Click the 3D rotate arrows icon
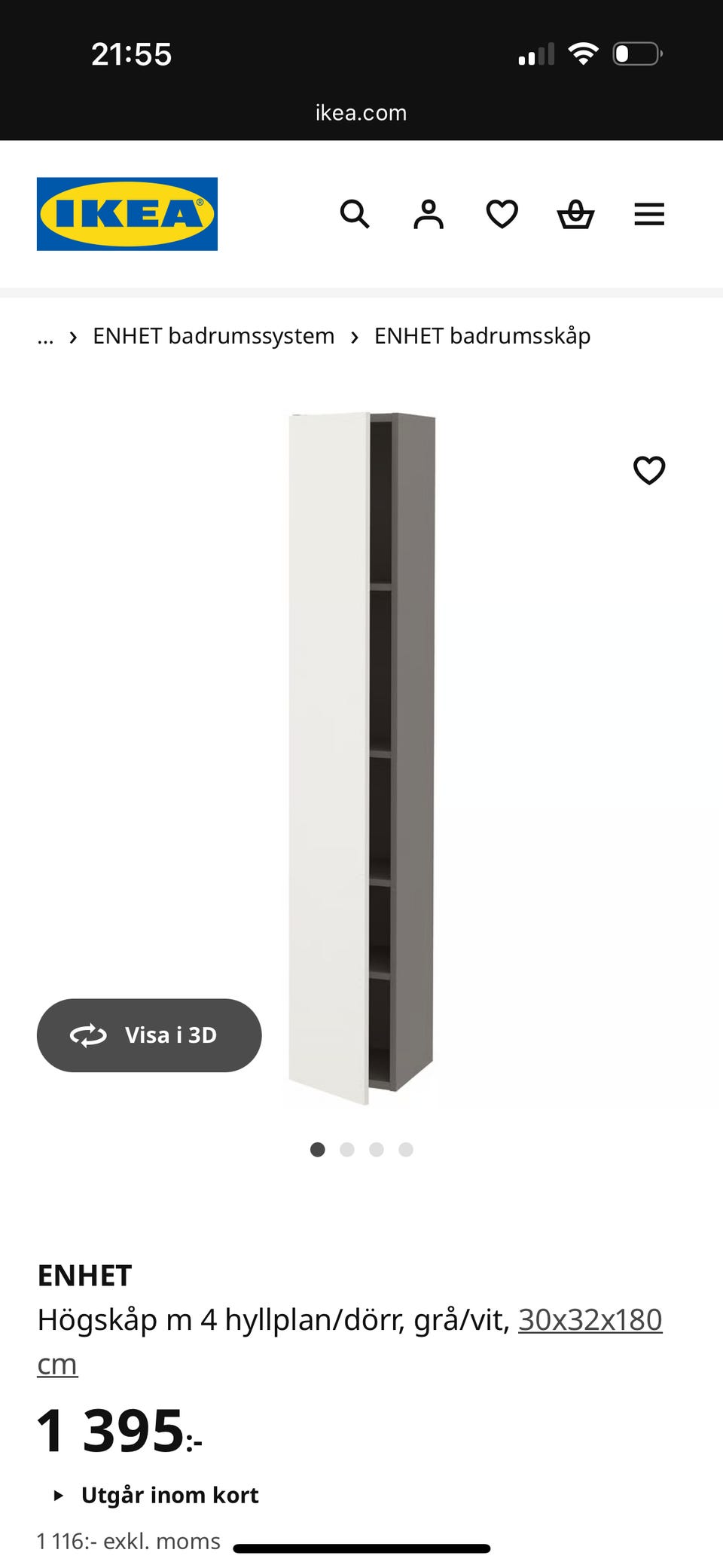The image size is (723, 1568). coord(89,1035)
